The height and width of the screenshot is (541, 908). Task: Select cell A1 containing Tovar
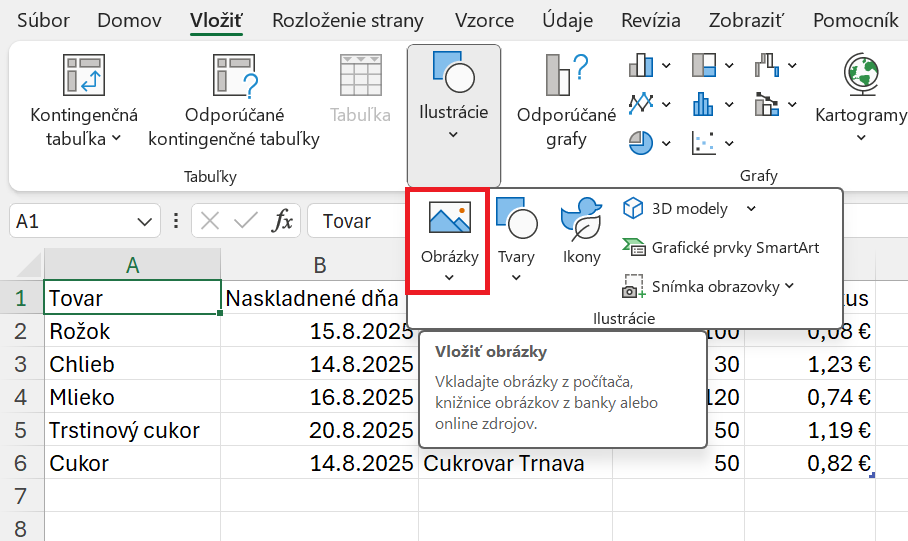tap(133, 298)
